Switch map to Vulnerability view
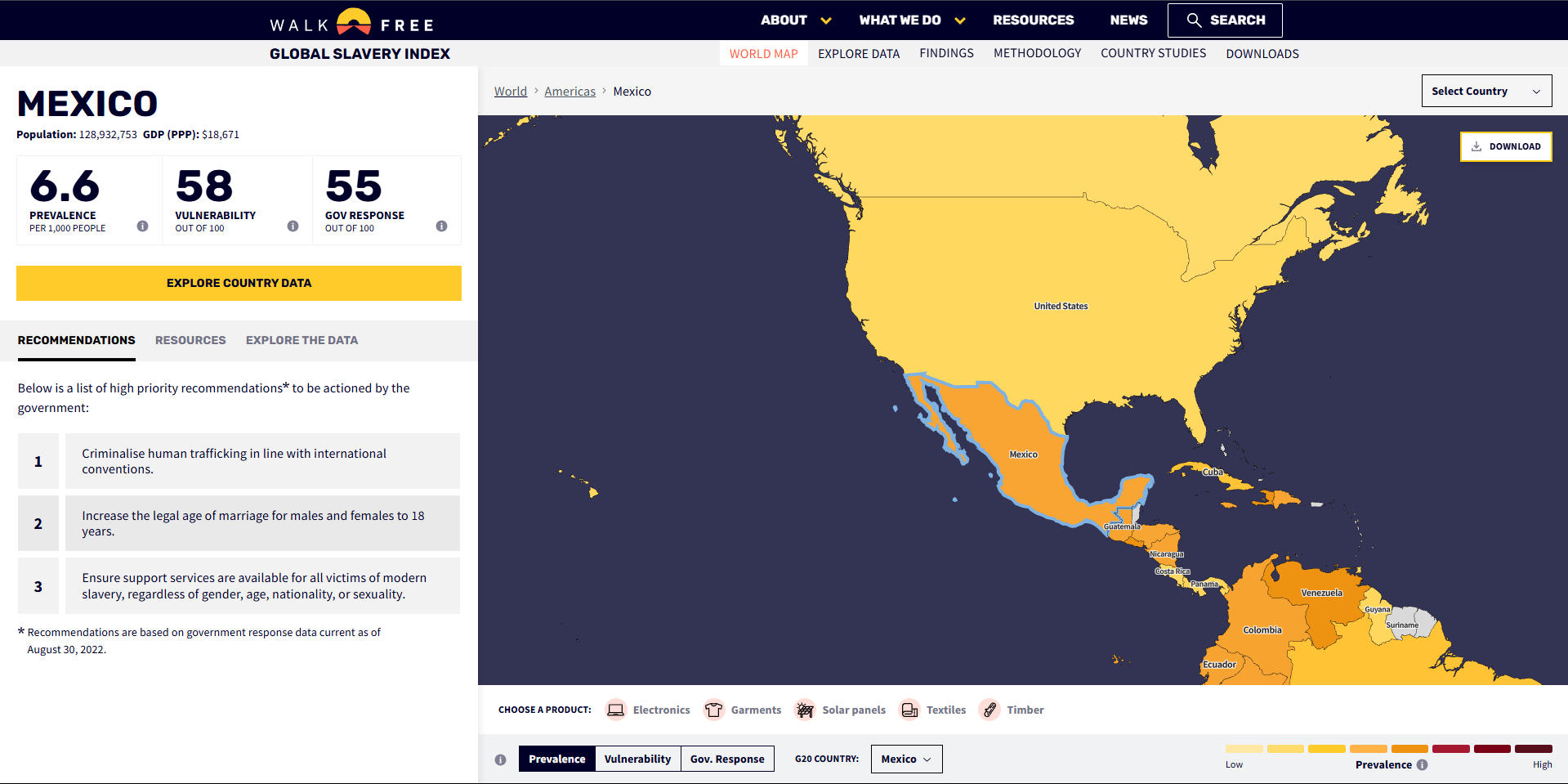Image resolution: width=1568 pixels, height=784 pixels. [x=637, y=759]
